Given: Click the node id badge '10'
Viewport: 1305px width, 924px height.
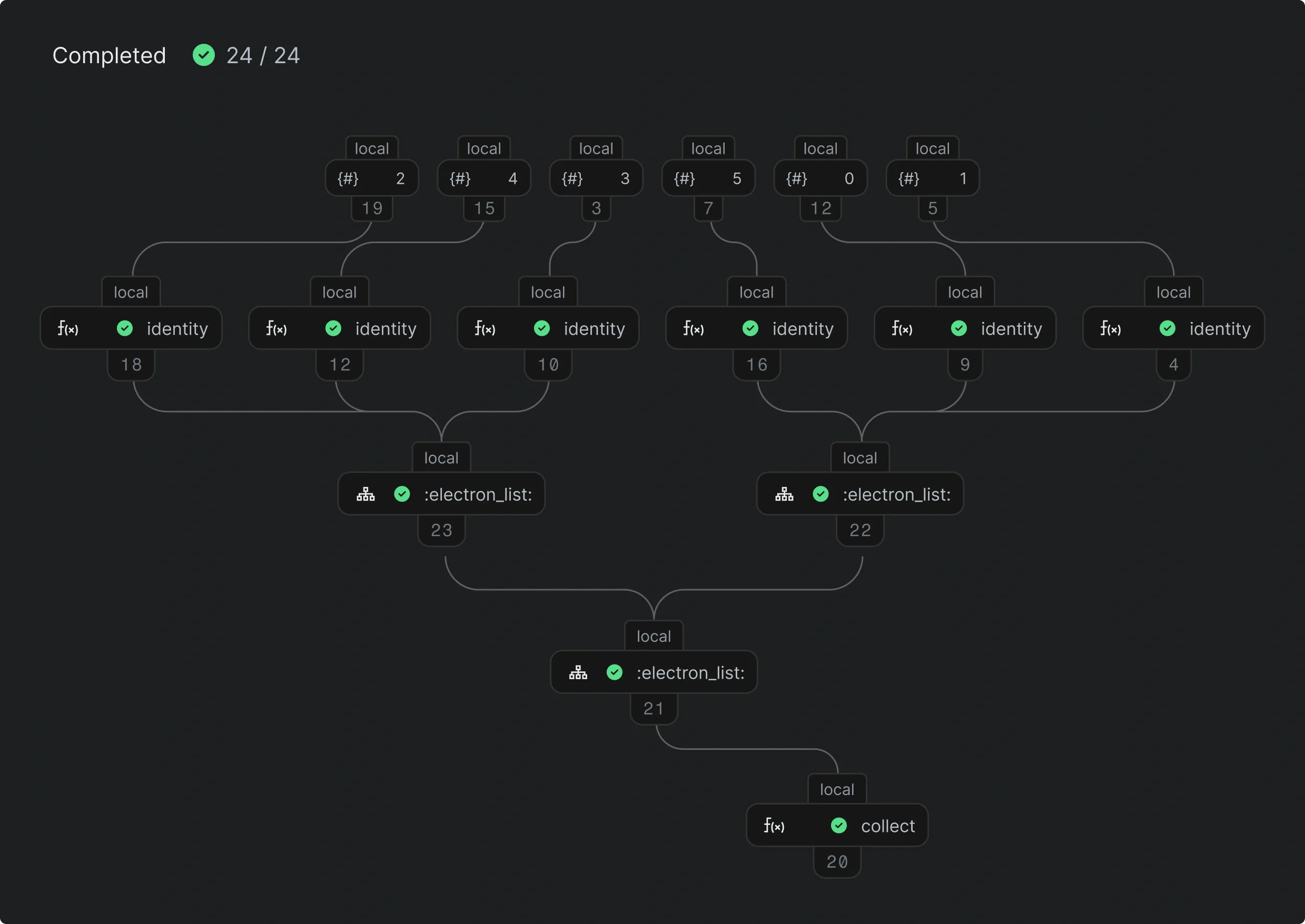Looking at the screenshot, I should coord(549,364).
